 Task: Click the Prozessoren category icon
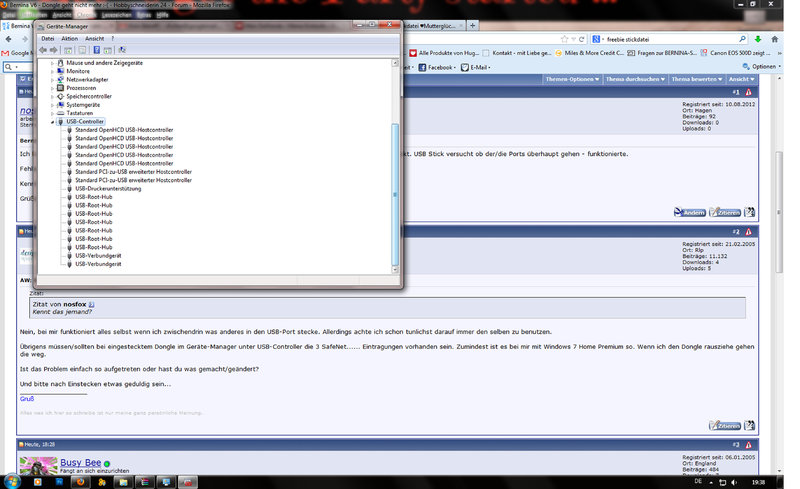61,88
